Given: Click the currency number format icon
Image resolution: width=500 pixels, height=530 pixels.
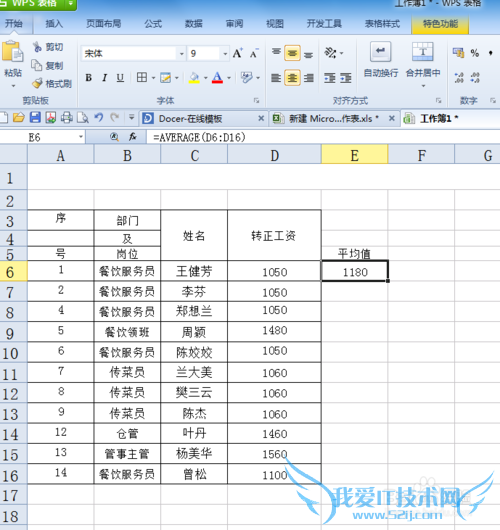Looking at the screenshot, I should [x=458, y=52].
